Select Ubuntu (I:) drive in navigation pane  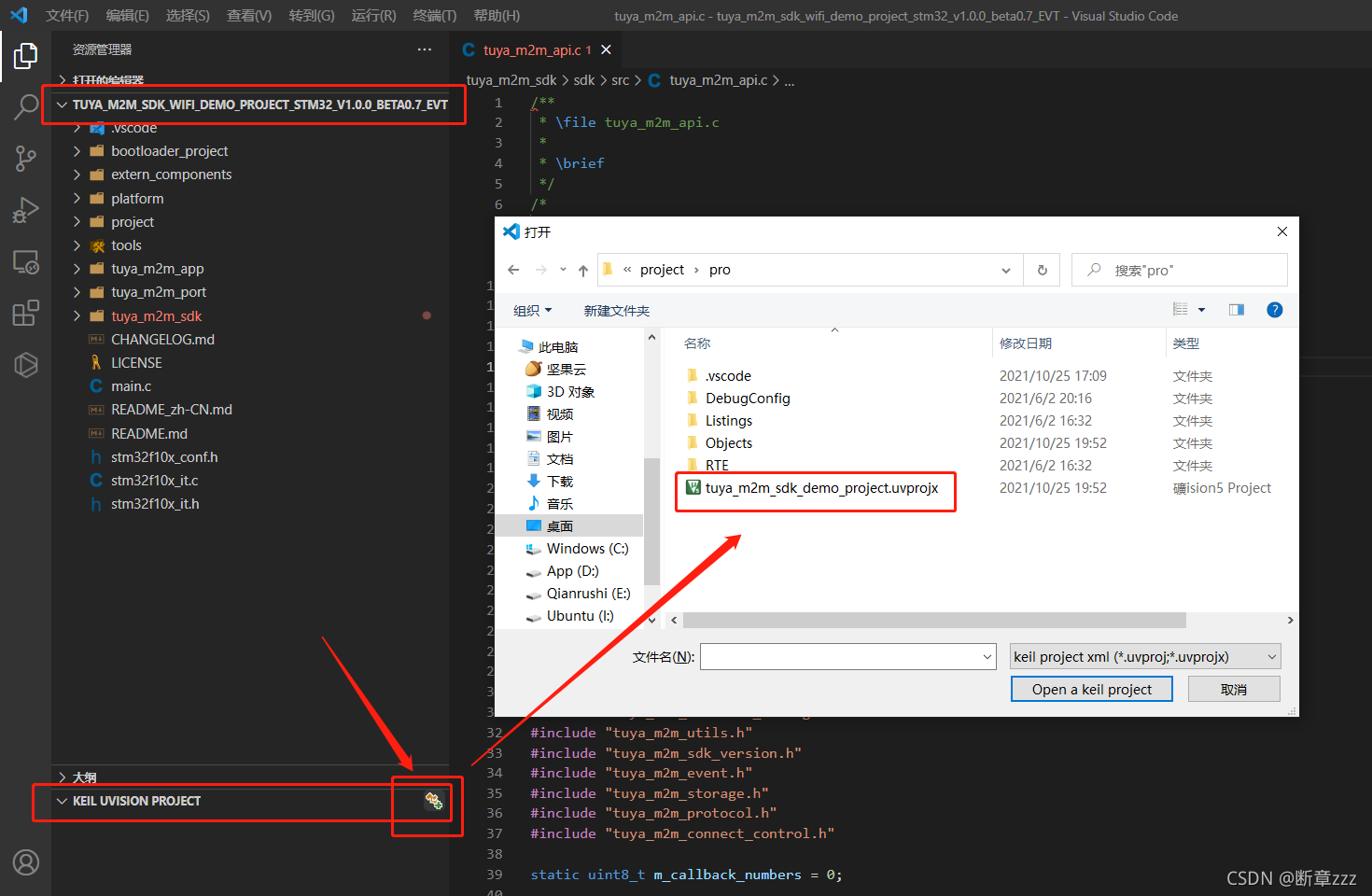click(579, 616)
